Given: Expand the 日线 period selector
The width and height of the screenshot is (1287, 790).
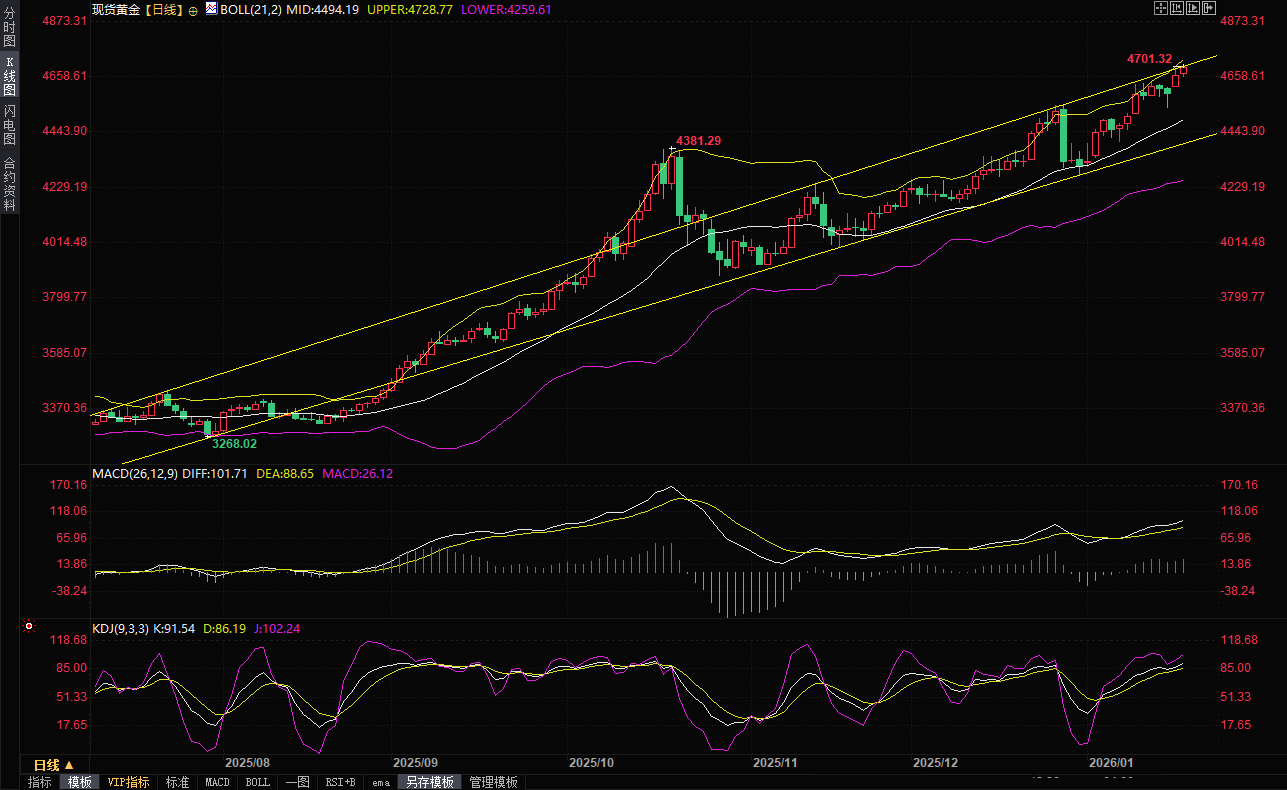Looking at the screenshot, I should (54, 765).
